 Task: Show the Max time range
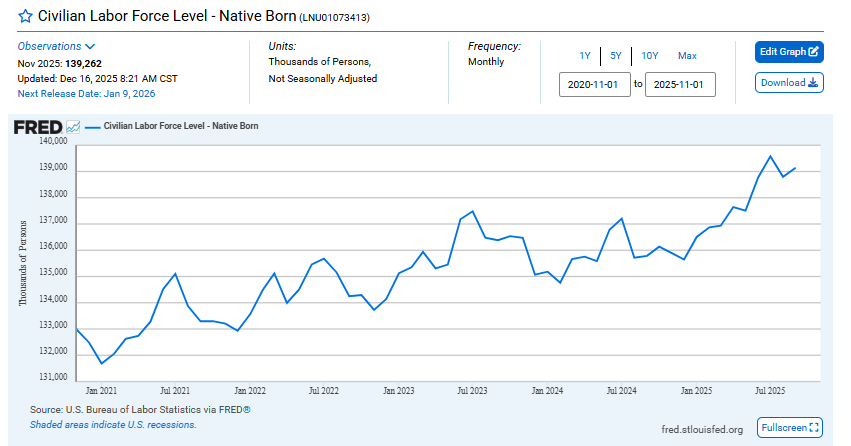click(x=687, y=56)
